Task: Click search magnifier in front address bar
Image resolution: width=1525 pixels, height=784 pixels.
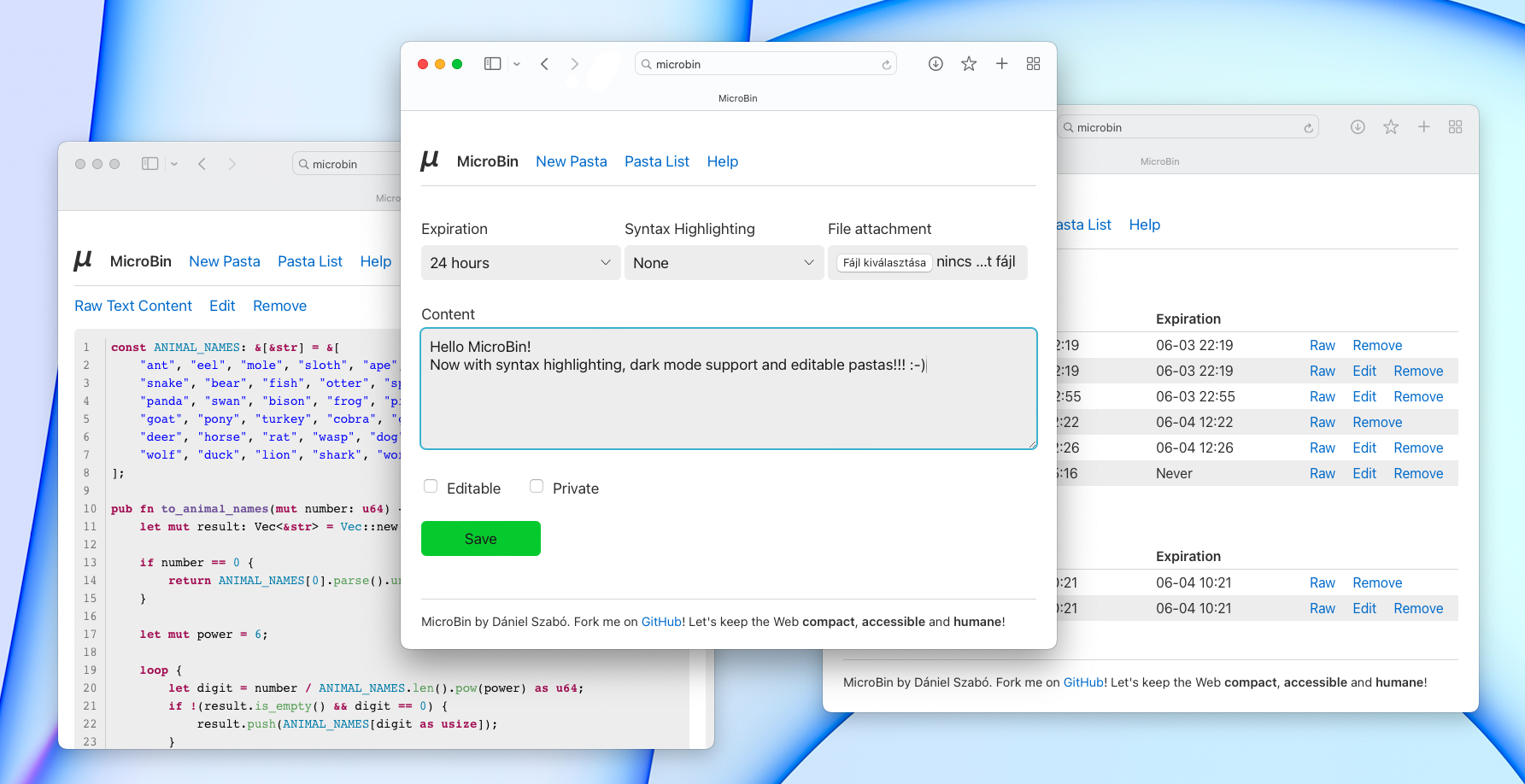Action: (x=647, y=64)
